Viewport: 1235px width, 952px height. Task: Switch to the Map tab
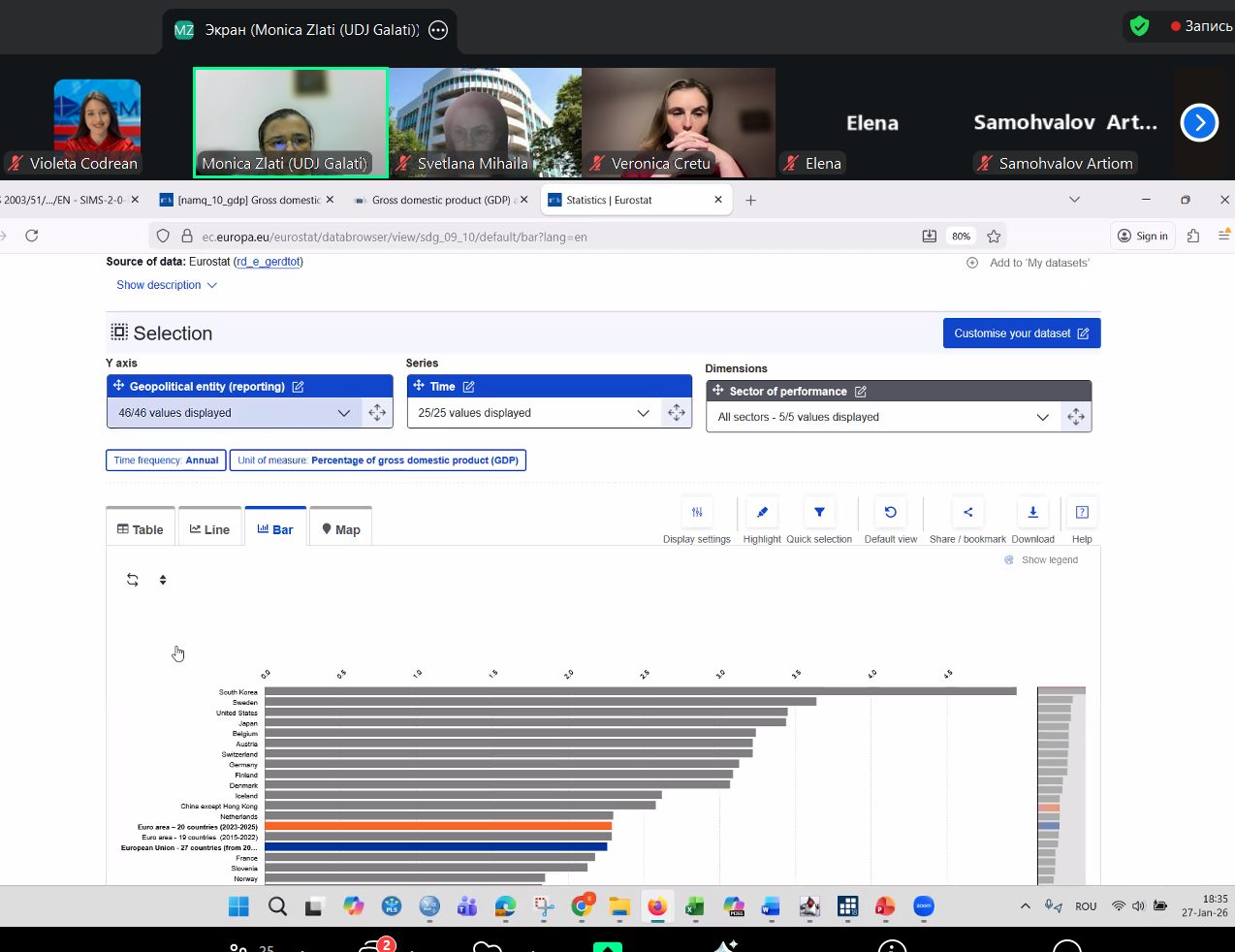(340, 529)
